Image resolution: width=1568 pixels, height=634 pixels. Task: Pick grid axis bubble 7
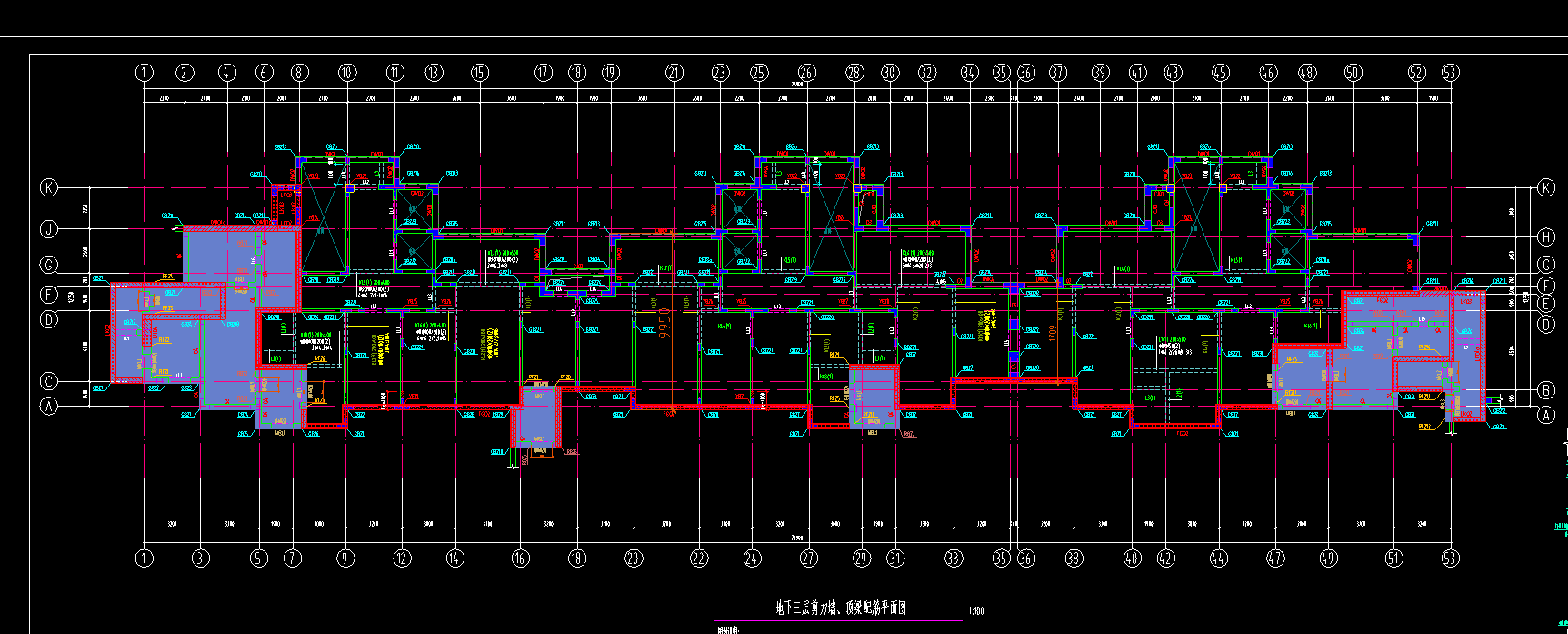point(293,558)
